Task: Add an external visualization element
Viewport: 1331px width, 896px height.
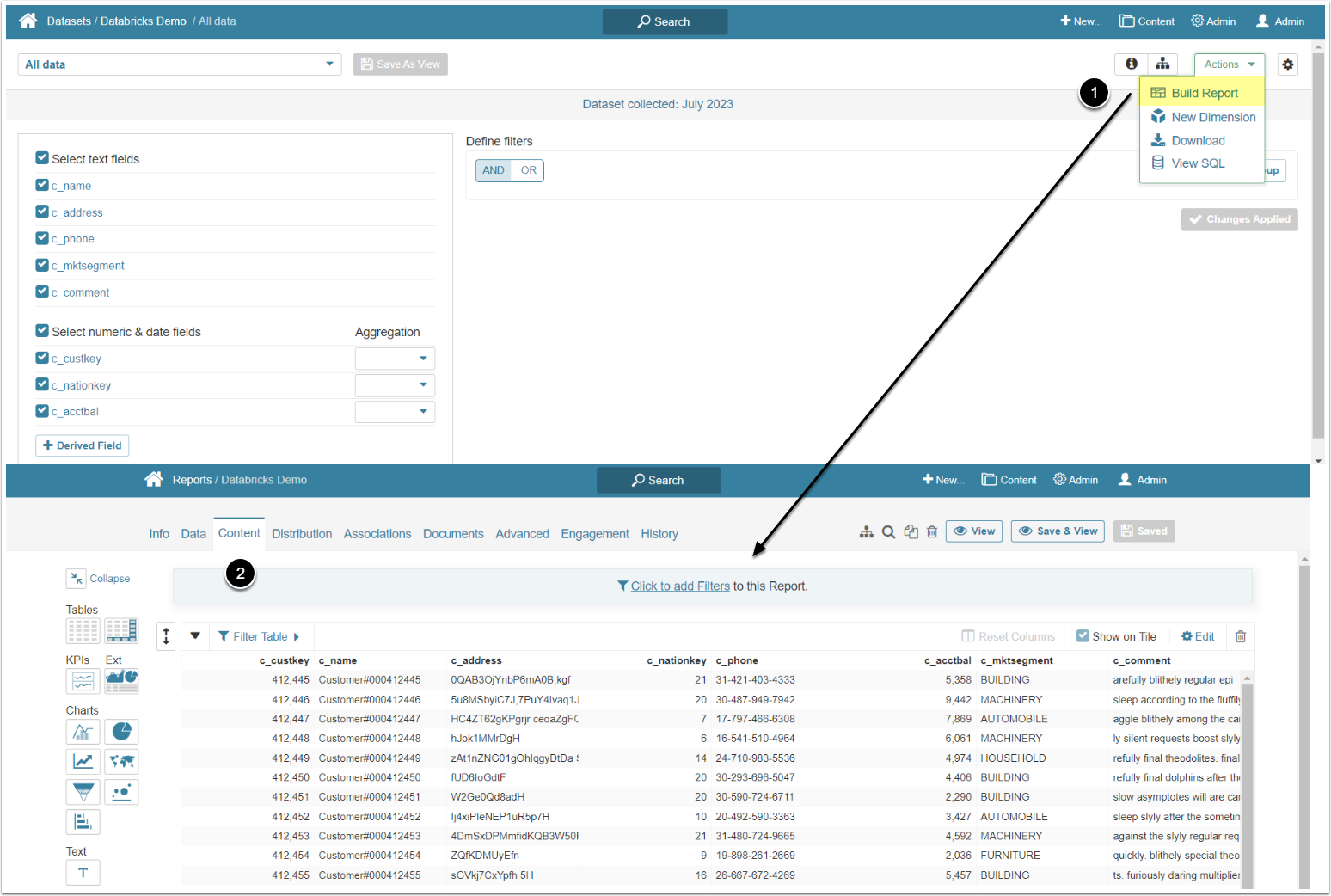Action: pyautogui.click(x=121, y=681)
